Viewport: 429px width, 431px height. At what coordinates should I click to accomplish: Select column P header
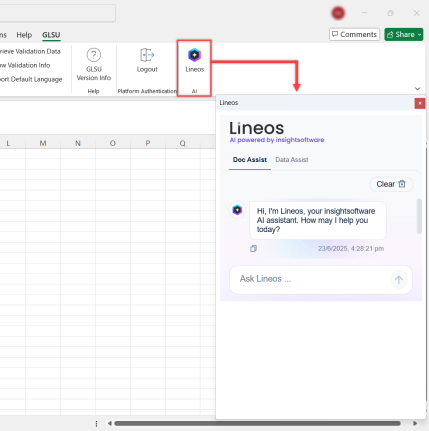pos(148,143)
